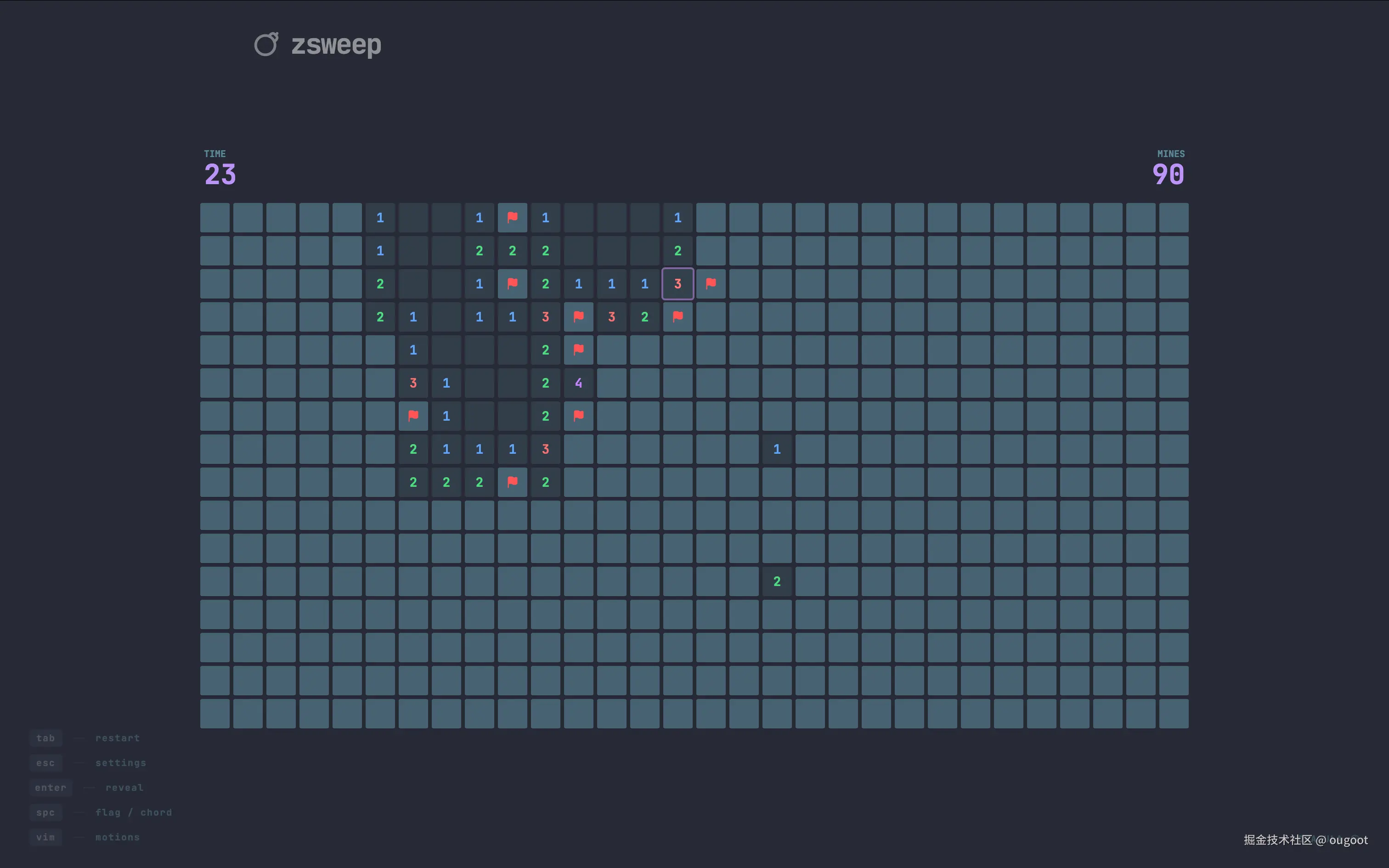Screen dimensions: 1389x868
Task: Click the esc key badge for settings
Action: point(45,762)
